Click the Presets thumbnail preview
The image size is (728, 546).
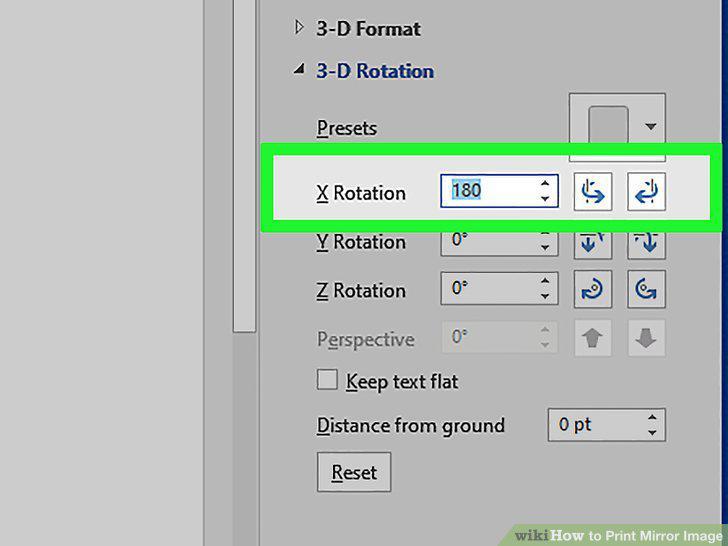click(x=608, y=124)
